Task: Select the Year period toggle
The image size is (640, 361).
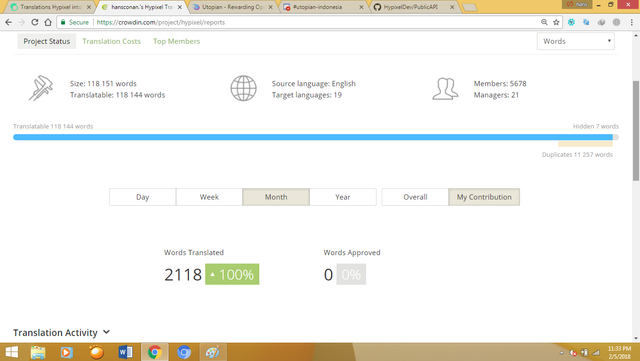Action: pyautogui.click(x=343, y=197)
